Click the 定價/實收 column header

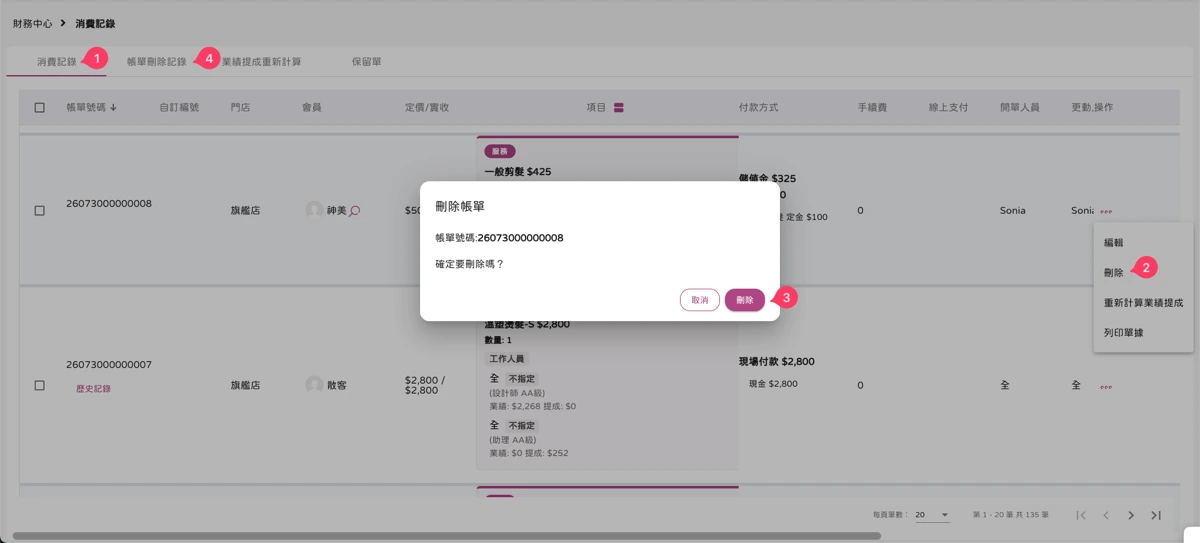[427, 107]
